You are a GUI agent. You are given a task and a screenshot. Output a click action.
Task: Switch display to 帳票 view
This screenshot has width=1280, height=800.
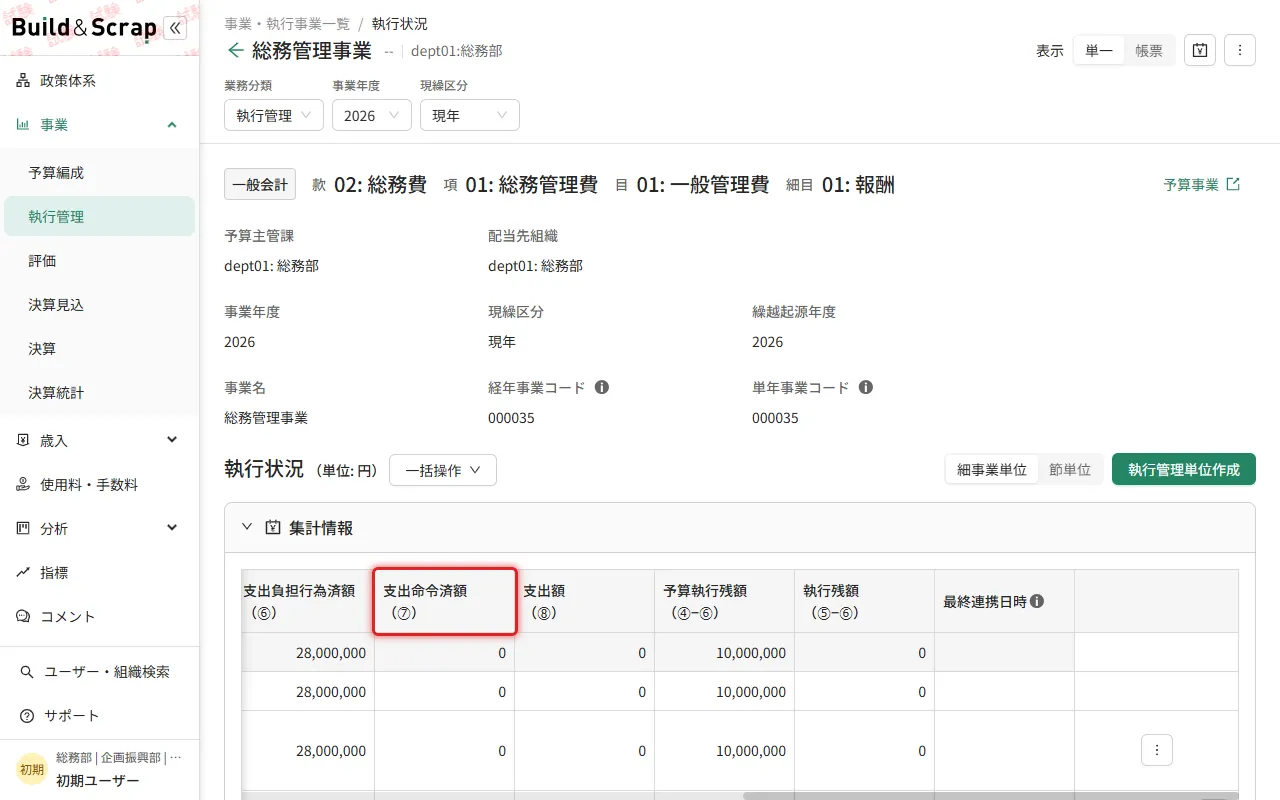click(1149, 51)
